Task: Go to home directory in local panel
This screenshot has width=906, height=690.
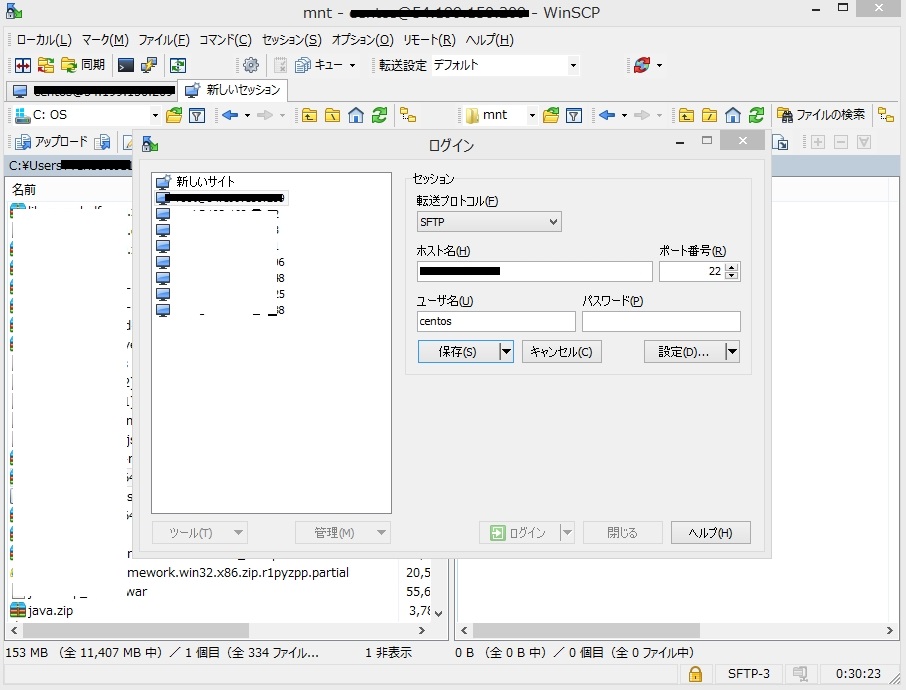Action: (356, 116)
